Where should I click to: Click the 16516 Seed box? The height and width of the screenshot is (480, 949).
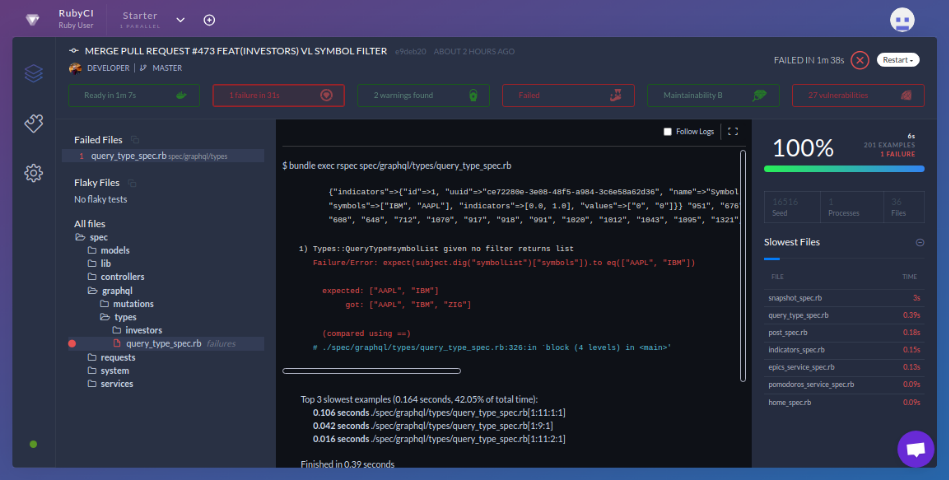[x=792, y=207]
